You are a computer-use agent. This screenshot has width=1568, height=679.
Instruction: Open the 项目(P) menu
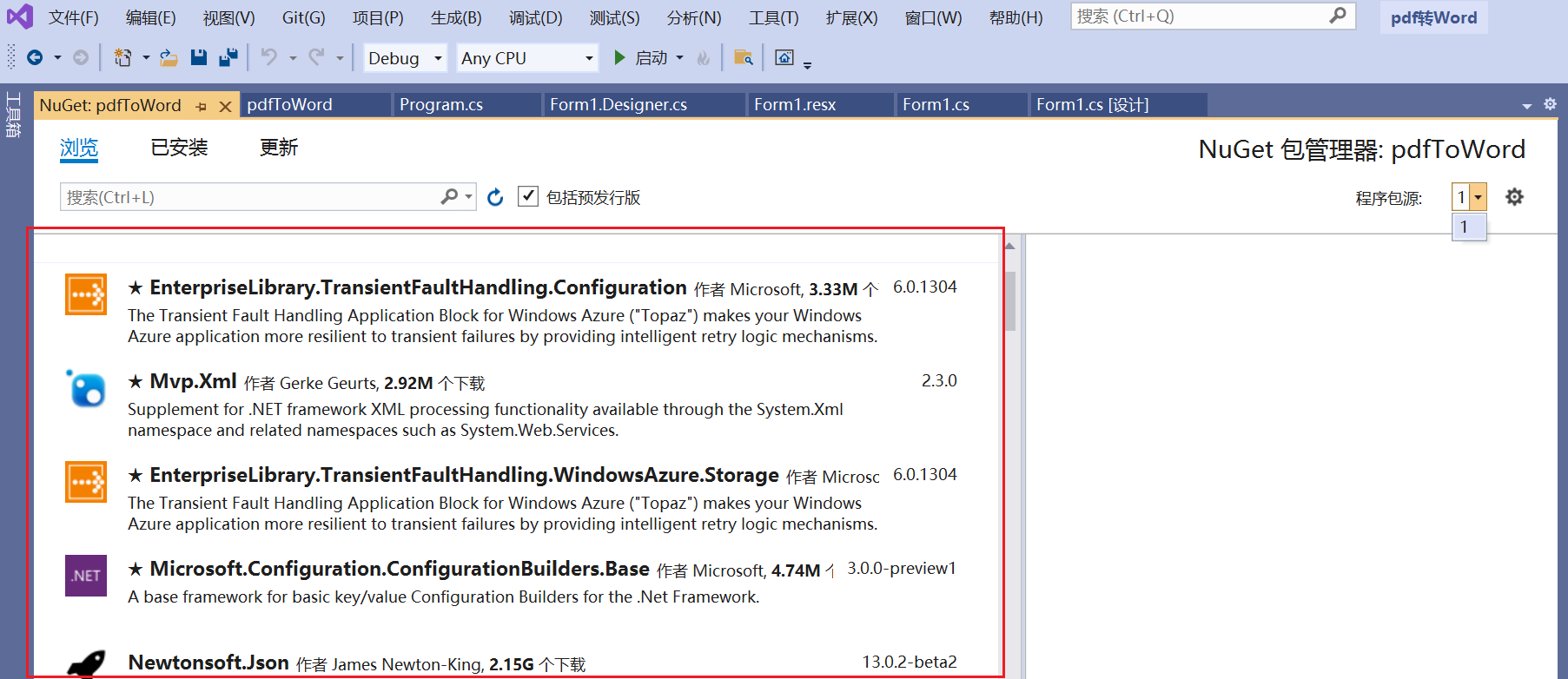click(x=378, y=17)
